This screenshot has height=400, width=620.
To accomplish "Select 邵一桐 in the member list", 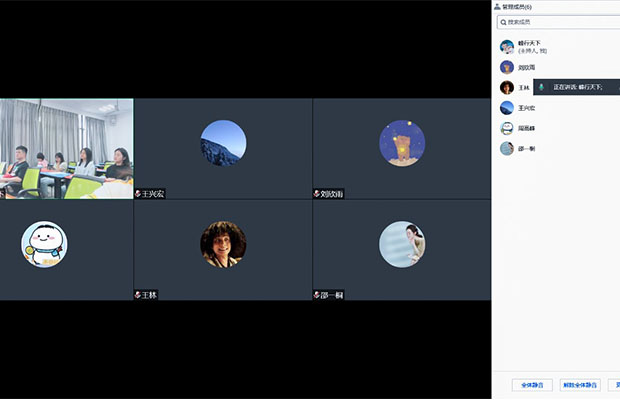I will [526, 148].
